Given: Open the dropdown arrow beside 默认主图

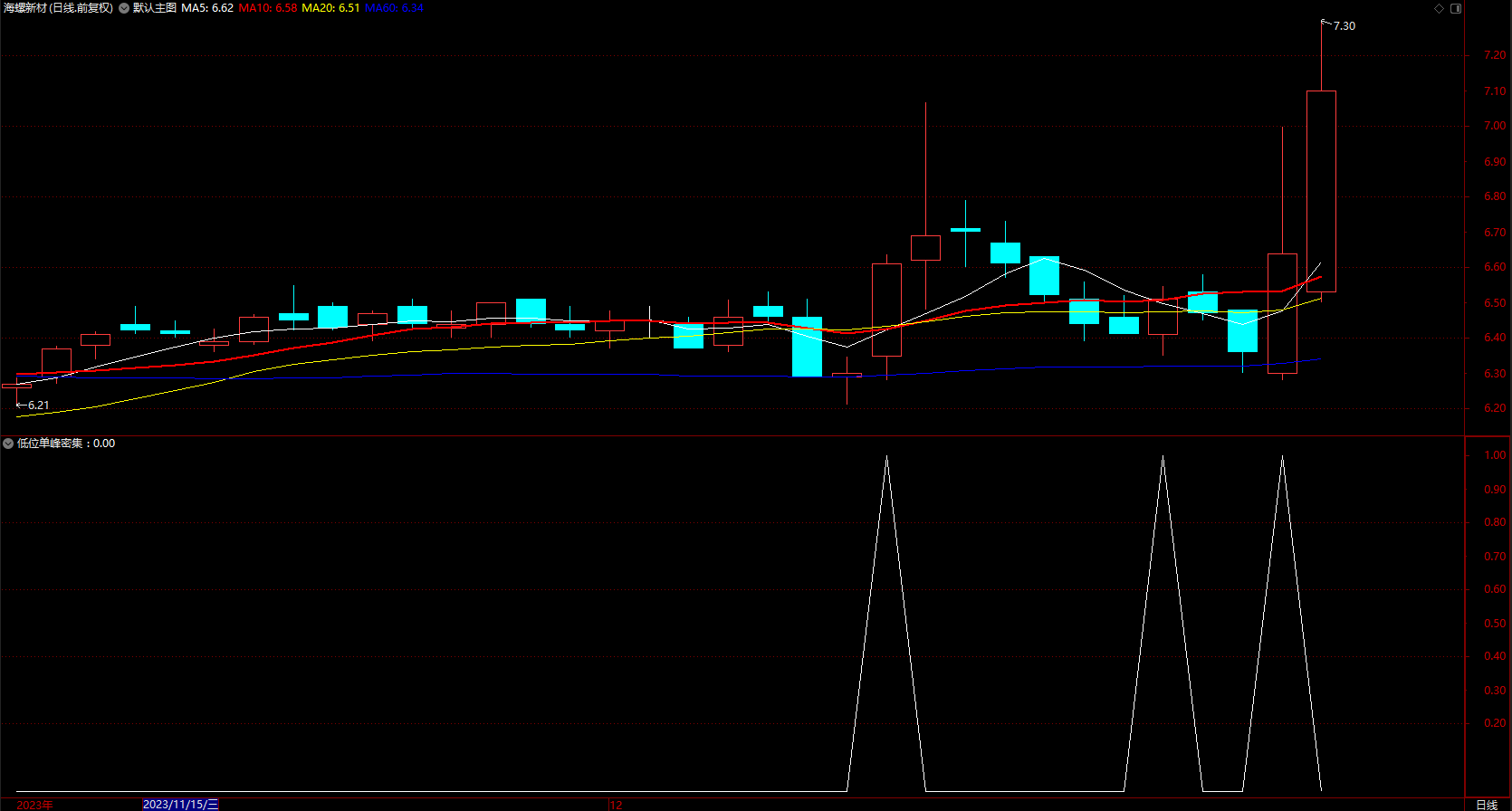Looking at the screenshot, I should (124, 8).
